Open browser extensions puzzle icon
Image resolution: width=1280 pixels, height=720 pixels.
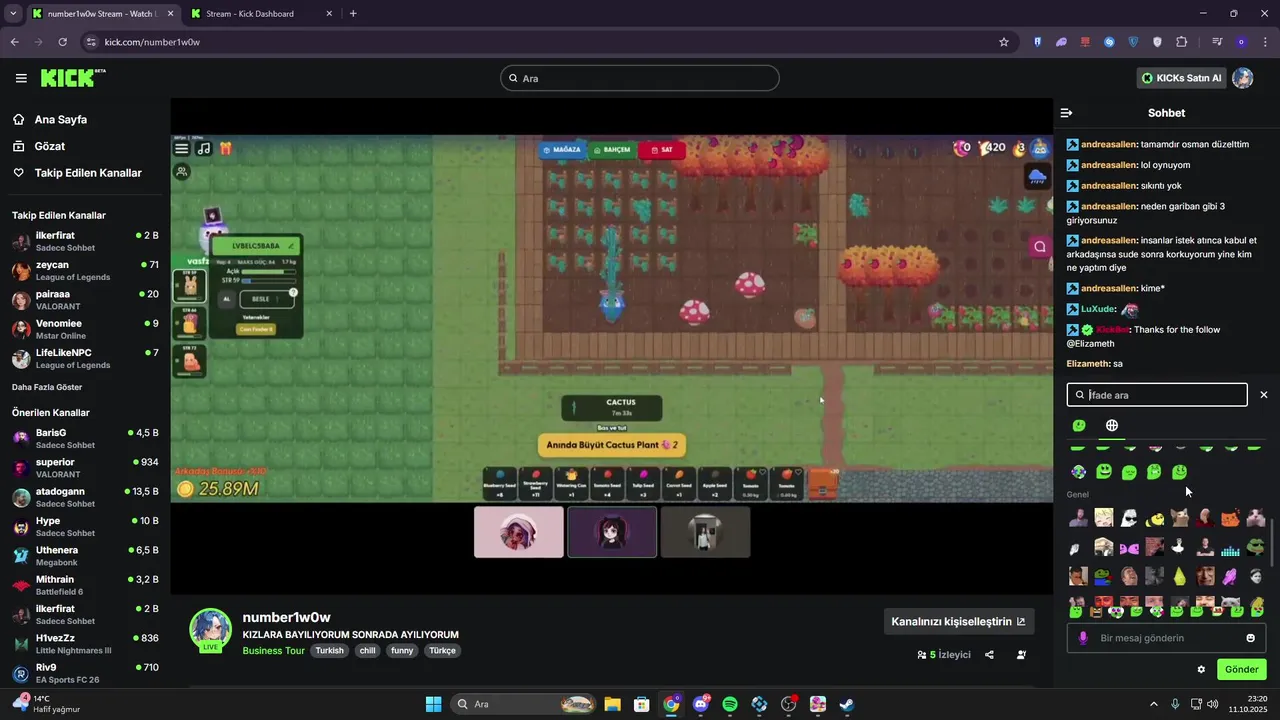(x=1182, y=42)
